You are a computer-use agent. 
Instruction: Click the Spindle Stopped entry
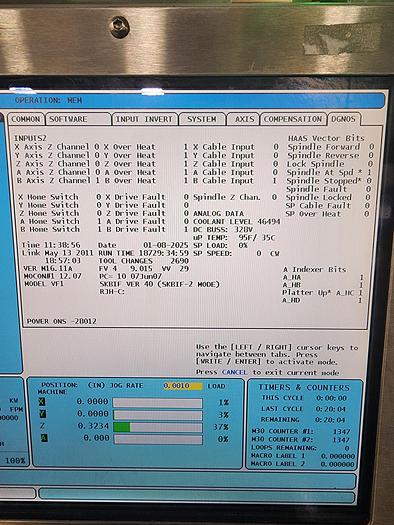(x=329, y=181)
